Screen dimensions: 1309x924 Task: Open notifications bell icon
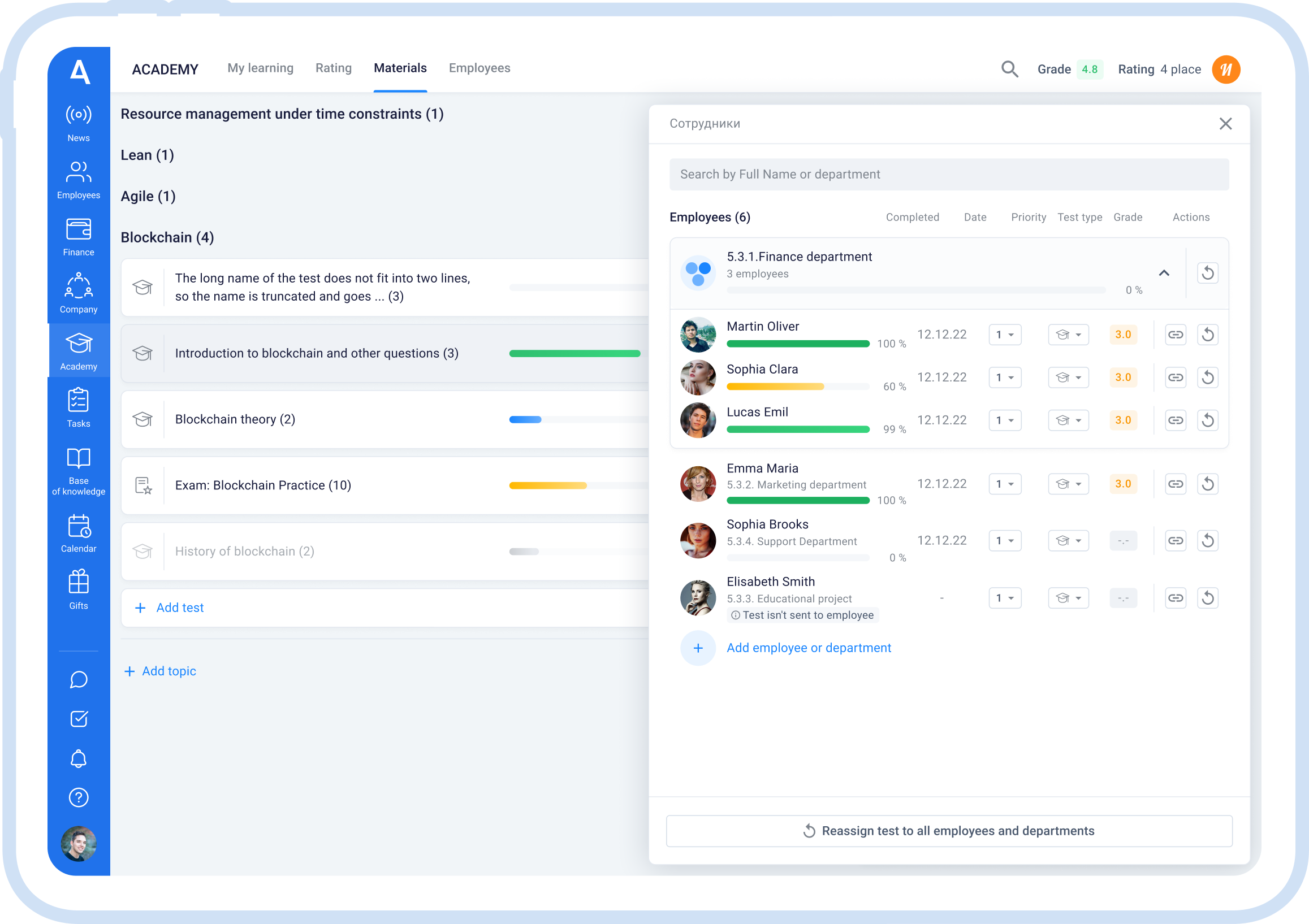pyautogui.click(x=79, y=758)
